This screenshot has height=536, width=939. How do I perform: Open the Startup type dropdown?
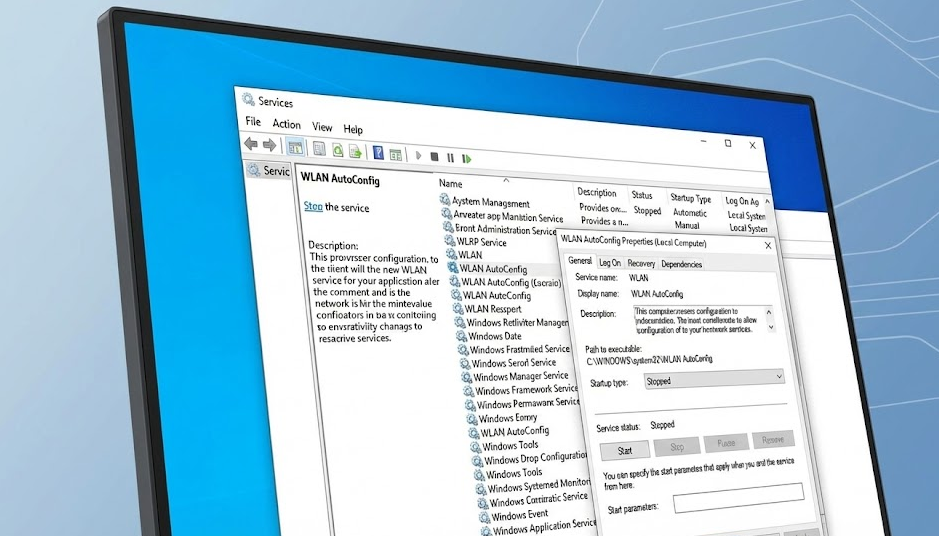(x=714, y=378)
